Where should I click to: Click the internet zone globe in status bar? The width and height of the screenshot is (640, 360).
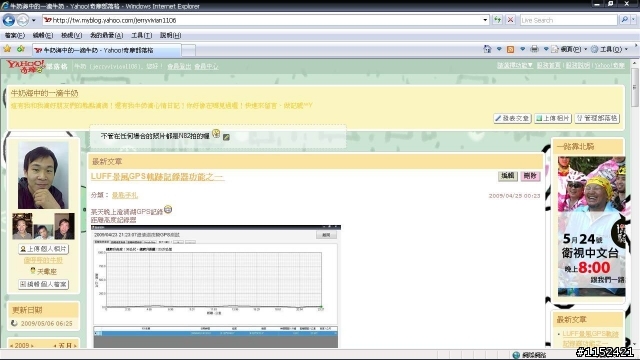point(516,355)
